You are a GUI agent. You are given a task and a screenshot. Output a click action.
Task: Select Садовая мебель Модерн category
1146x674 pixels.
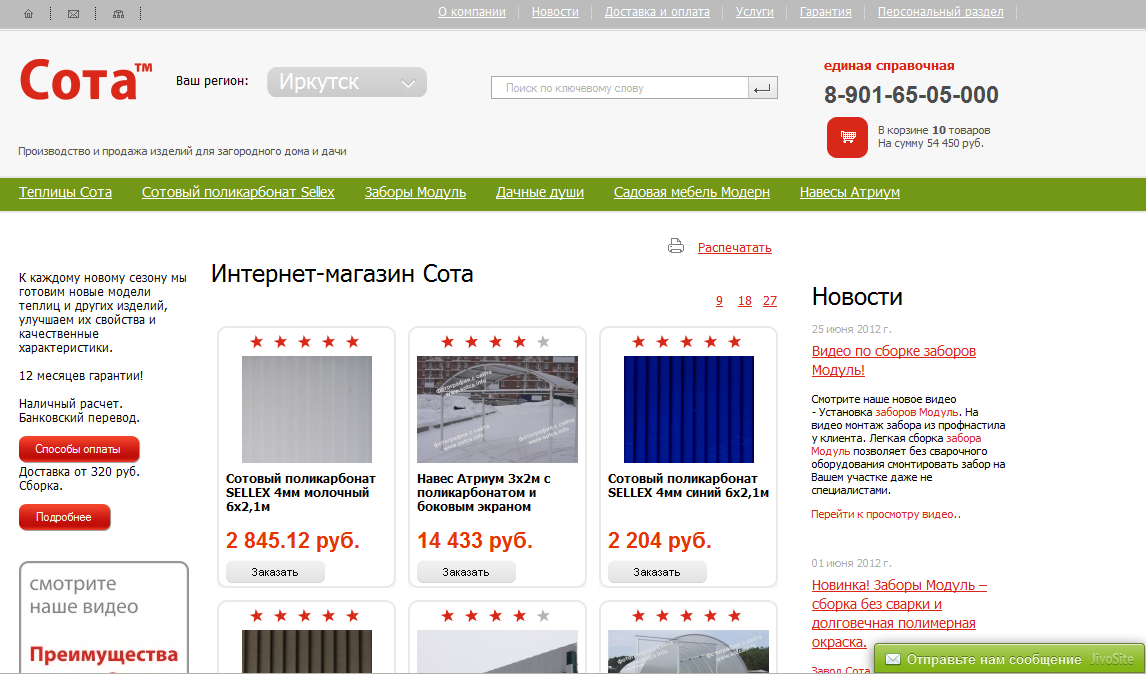pos(691,192)
